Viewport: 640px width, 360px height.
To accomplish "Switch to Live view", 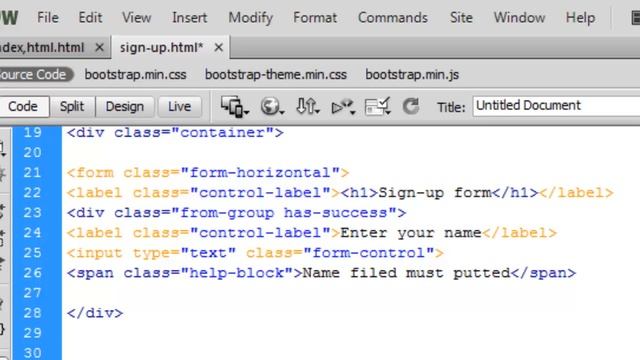I will [180, 107].
